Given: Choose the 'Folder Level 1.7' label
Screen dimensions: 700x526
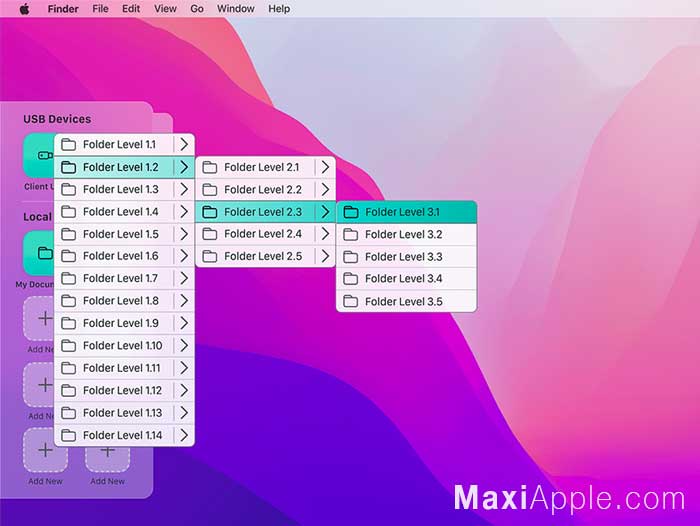Looking at the screenshot, I should coord(120,278).
